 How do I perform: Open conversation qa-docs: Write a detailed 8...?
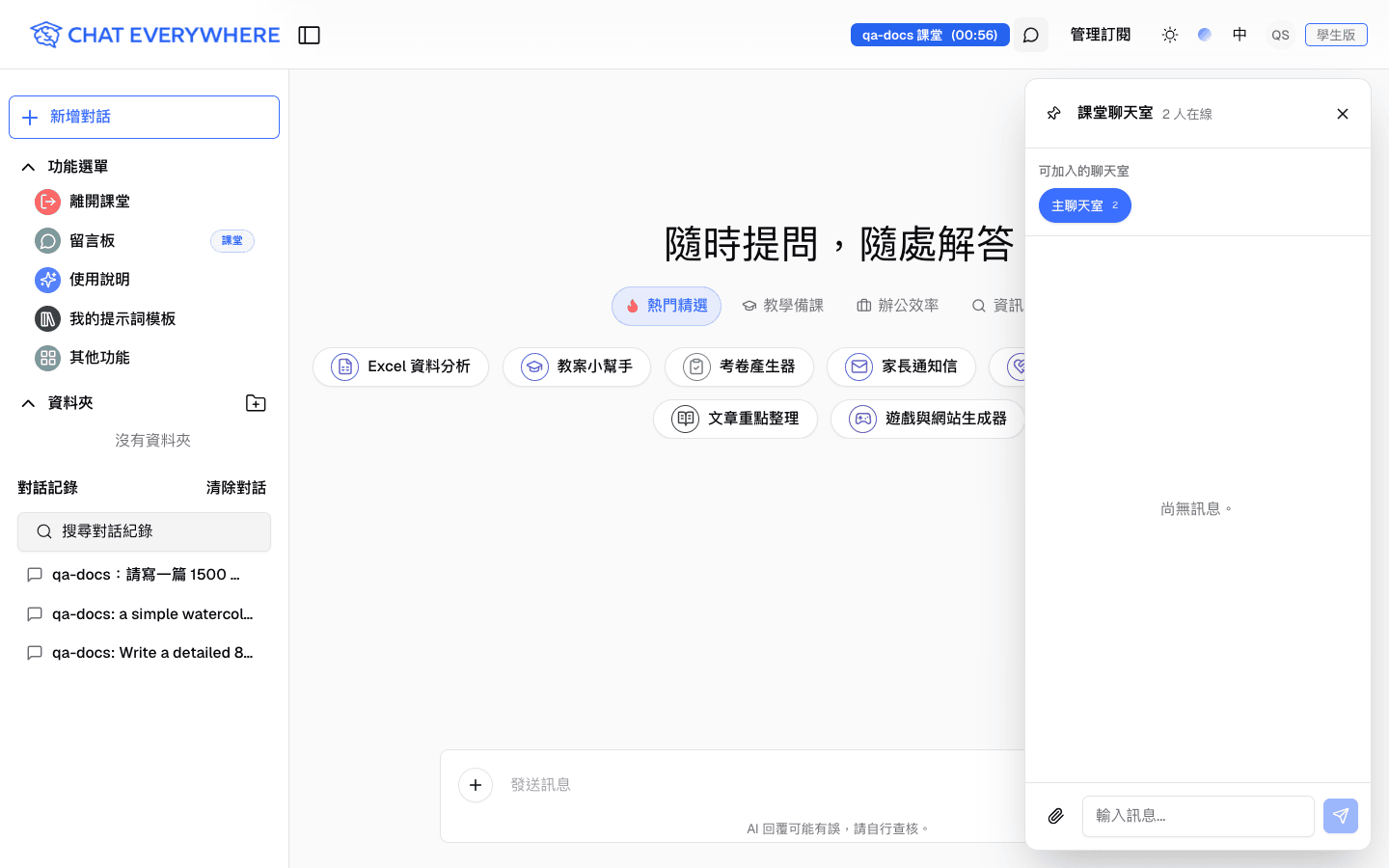pos(145,653)
